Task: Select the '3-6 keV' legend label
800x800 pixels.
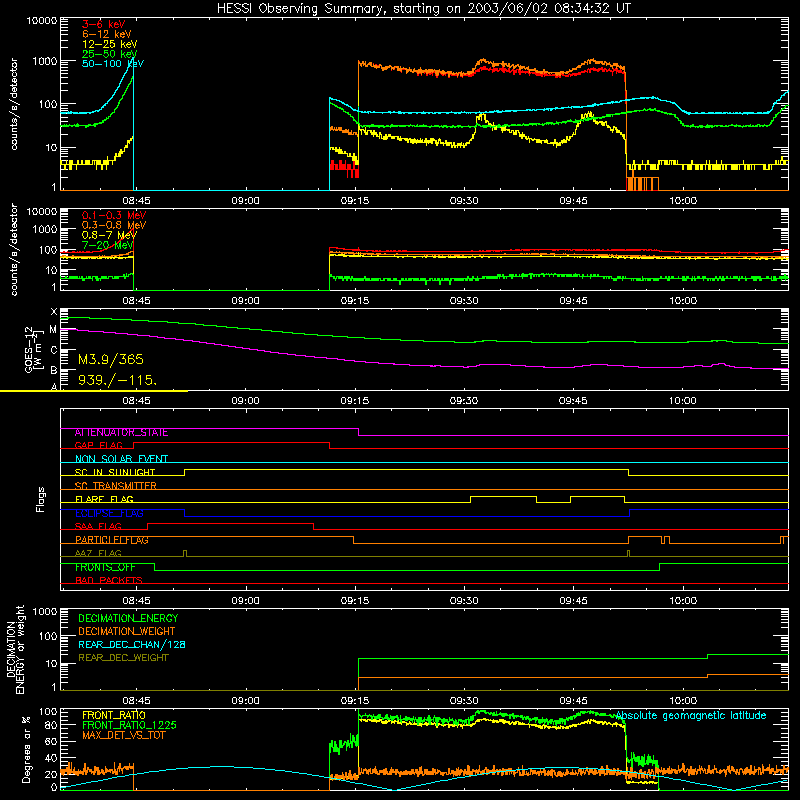Action: 103,24
